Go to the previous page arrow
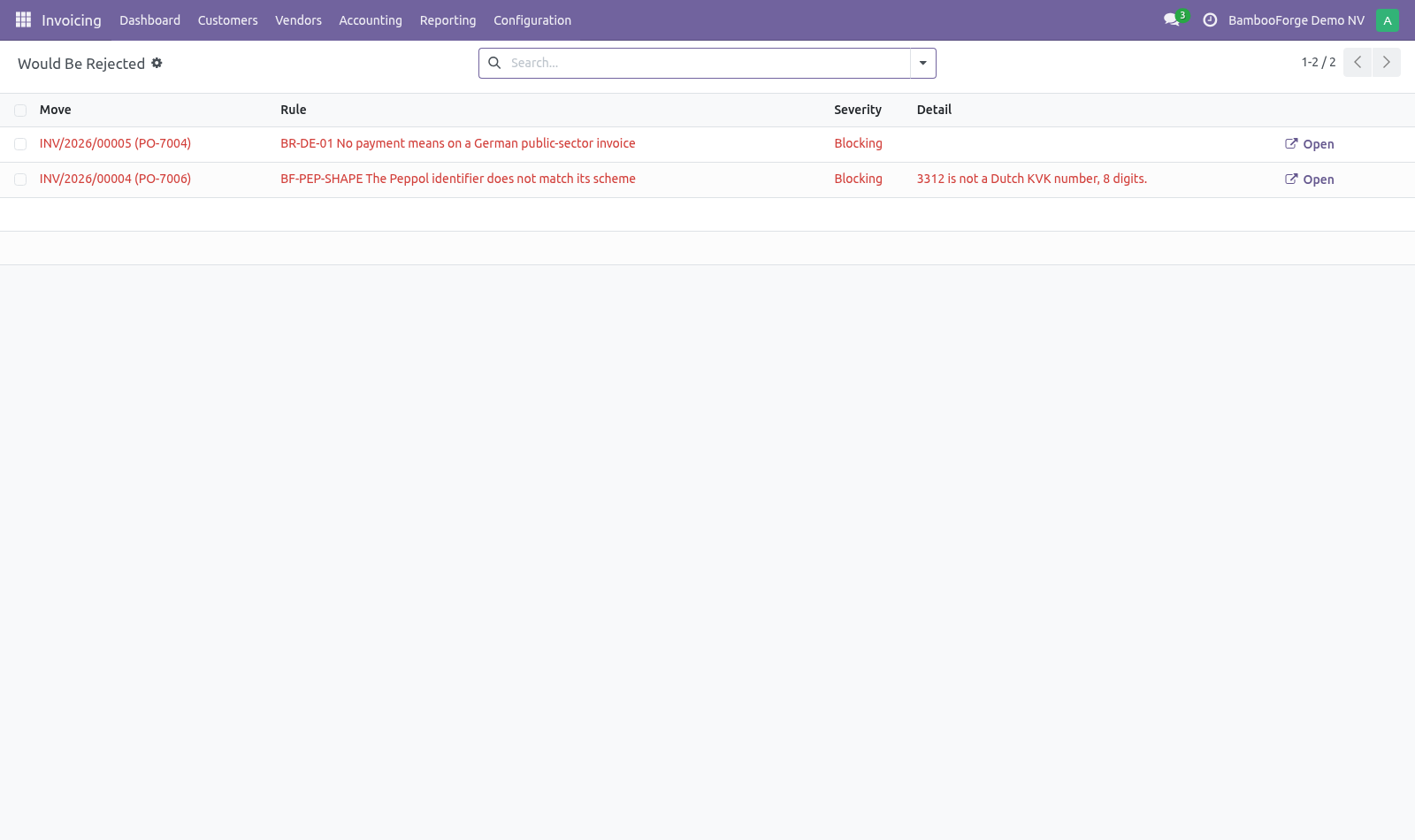 click(x=1358, y=62)
